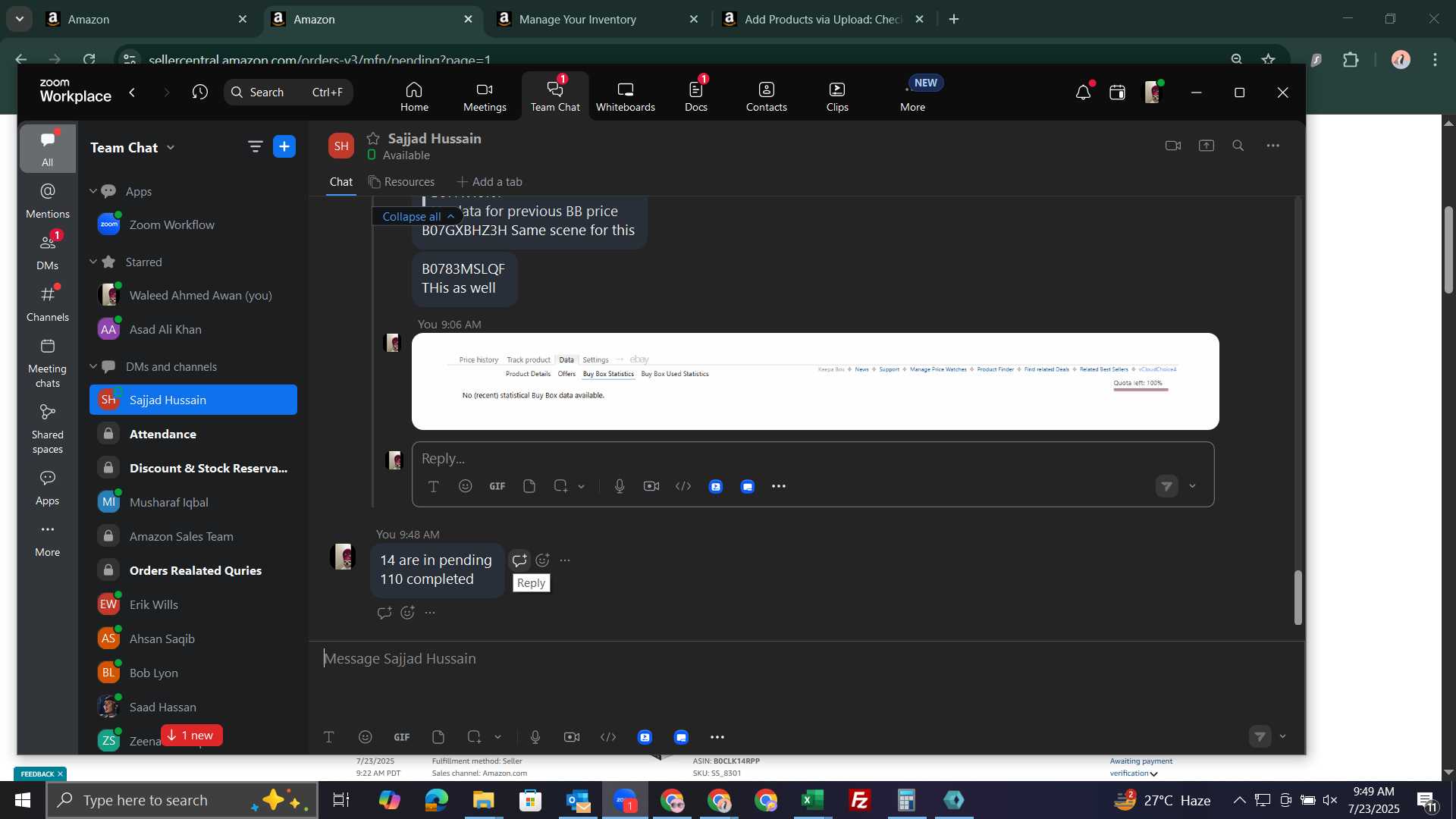Switch to the Meetings tab
This screenshot has width=1456, height=819.
coord(485,97)
